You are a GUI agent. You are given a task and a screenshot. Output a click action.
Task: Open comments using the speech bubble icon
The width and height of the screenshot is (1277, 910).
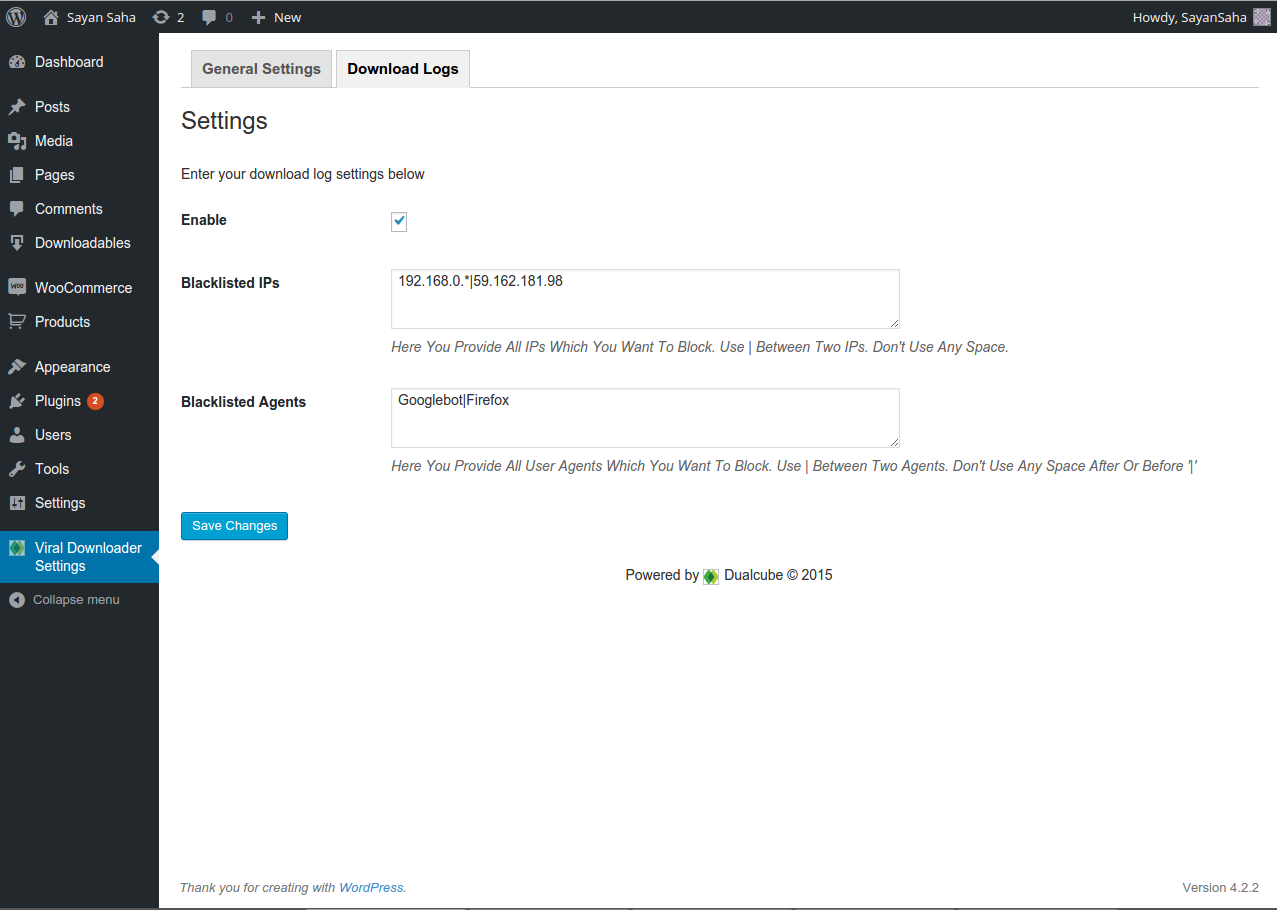click(207, 16)
